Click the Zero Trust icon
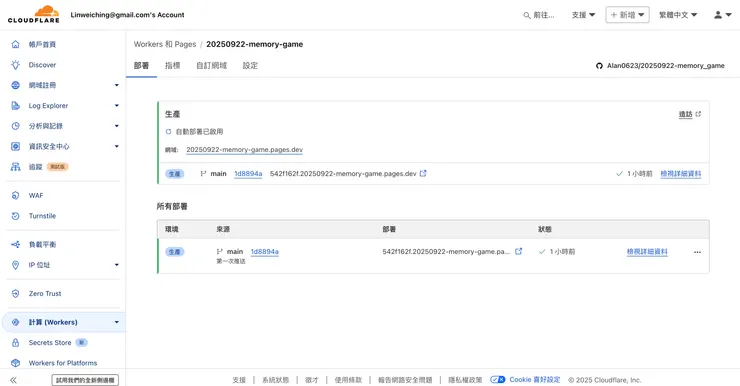 (16, 294)
